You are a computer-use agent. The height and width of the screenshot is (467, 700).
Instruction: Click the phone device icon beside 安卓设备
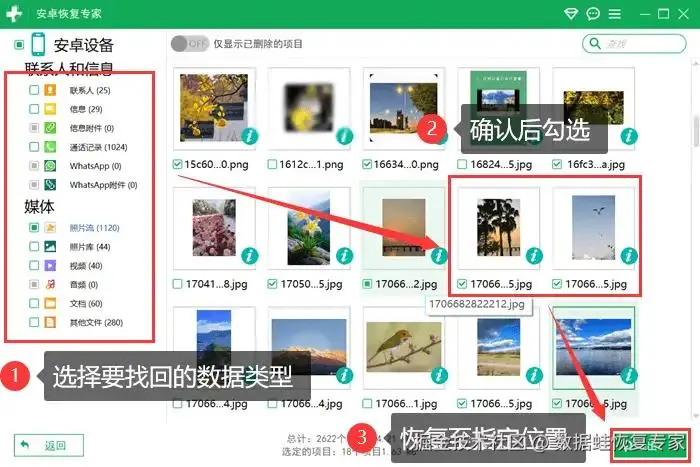click(x=38, y=44)
